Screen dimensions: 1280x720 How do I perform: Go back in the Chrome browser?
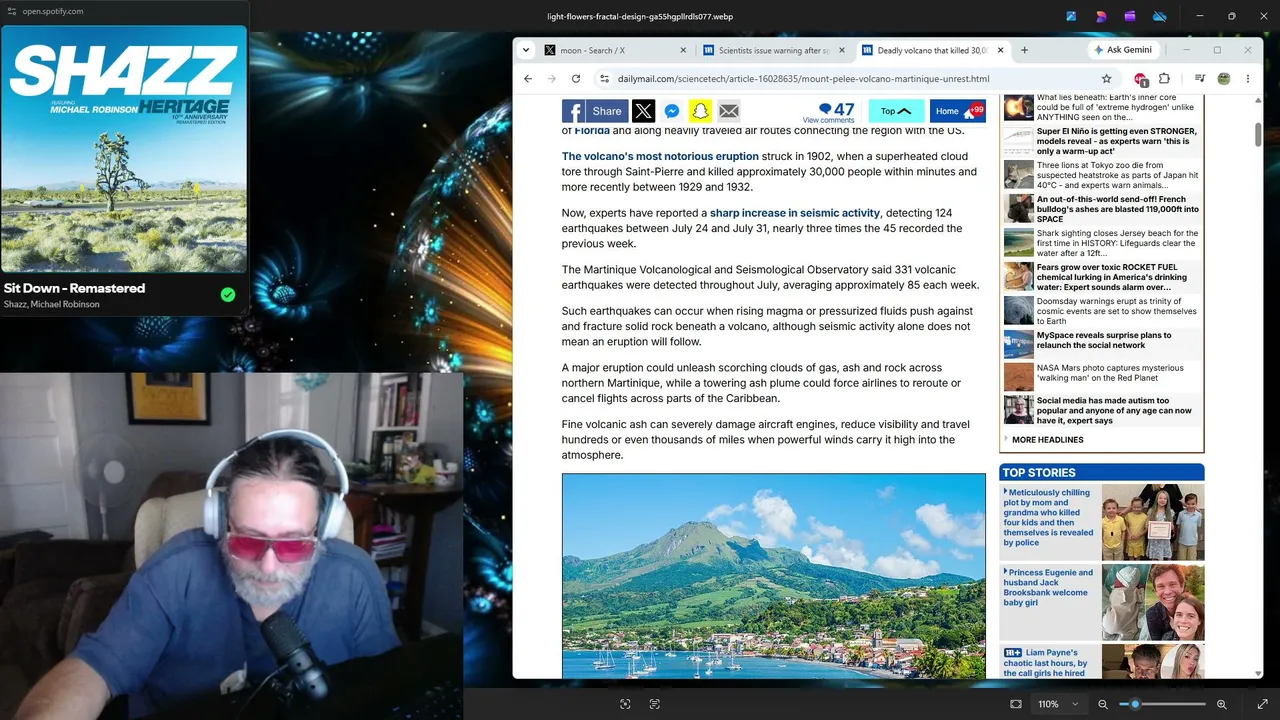click(x=528, y=79)
